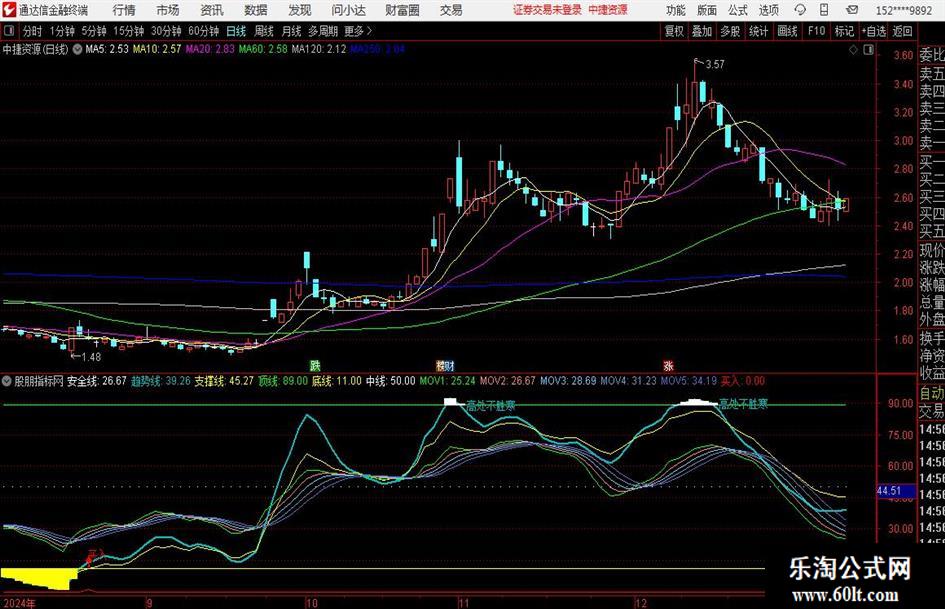Click the 证券交易未登录 login link

pos(547,10)
